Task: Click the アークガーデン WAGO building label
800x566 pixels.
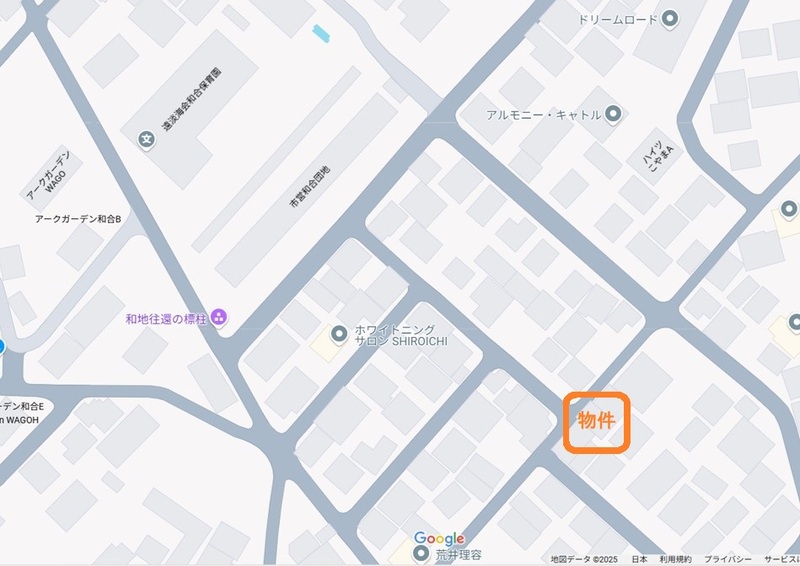Action: [x=51, y=176]
